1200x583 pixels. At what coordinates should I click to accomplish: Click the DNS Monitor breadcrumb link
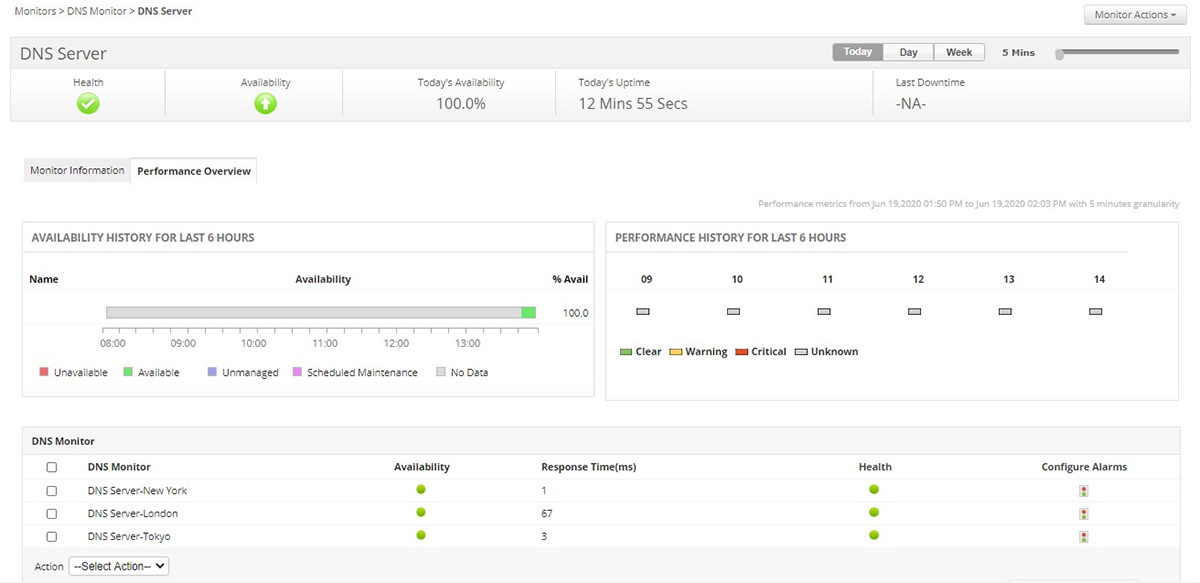(x=96, y=11)
